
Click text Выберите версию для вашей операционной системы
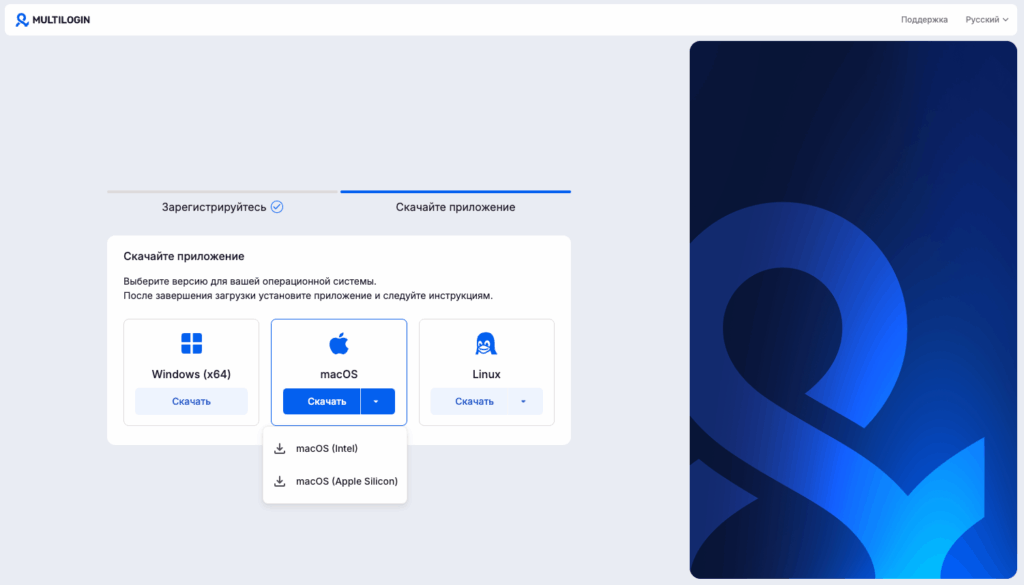coord(249,281)
